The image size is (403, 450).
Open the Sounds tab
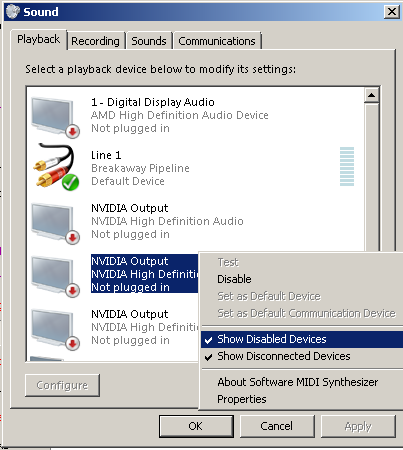coord(149,41)
